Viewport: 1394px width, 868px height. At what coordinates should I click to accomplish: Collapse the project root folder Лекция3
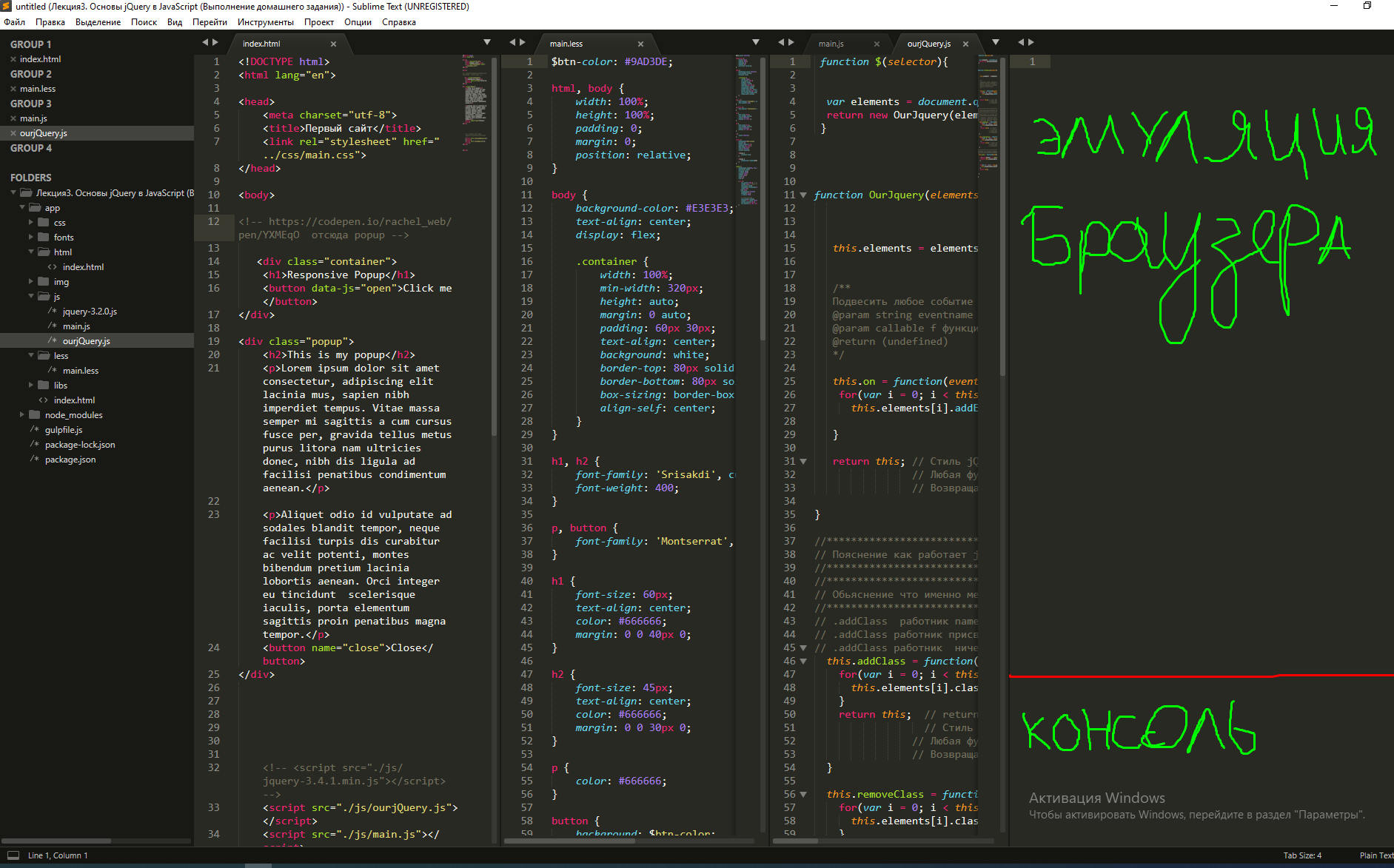coord(13,192)
